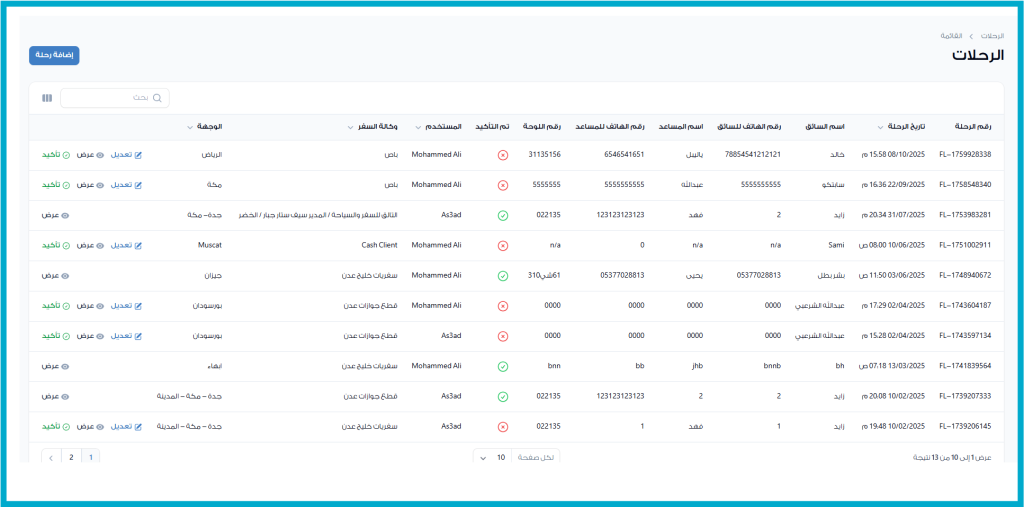Click into the بحث search field

(110, 98)
